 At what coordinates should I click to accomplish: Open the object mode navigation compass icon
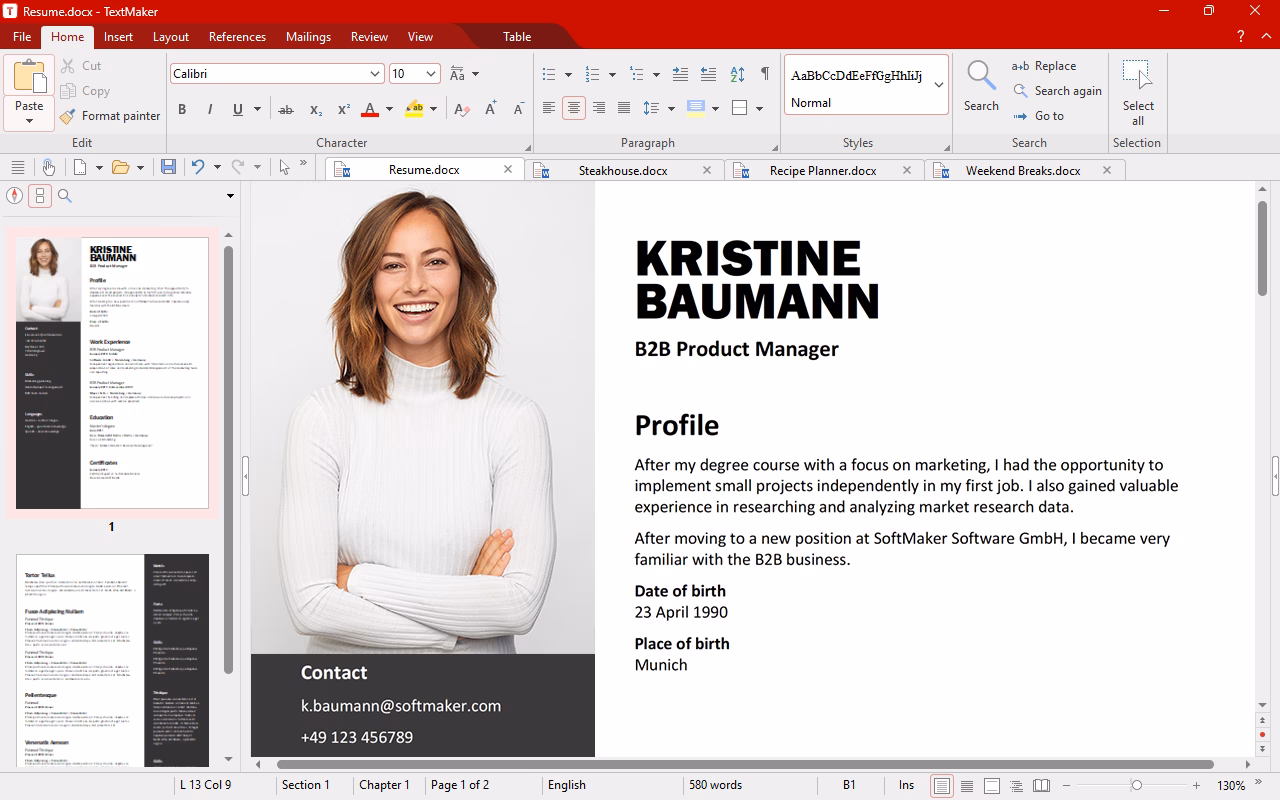click(14, 195)
